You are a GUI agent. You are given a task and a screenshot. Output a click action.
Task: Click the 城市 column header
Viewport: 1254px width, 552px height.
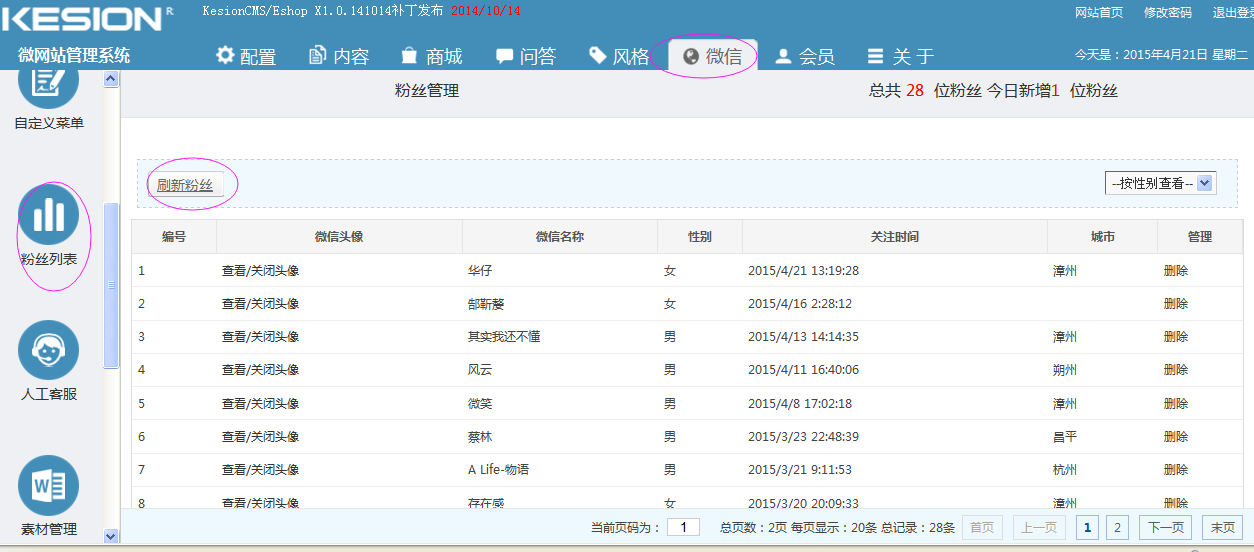(1102, 237)
